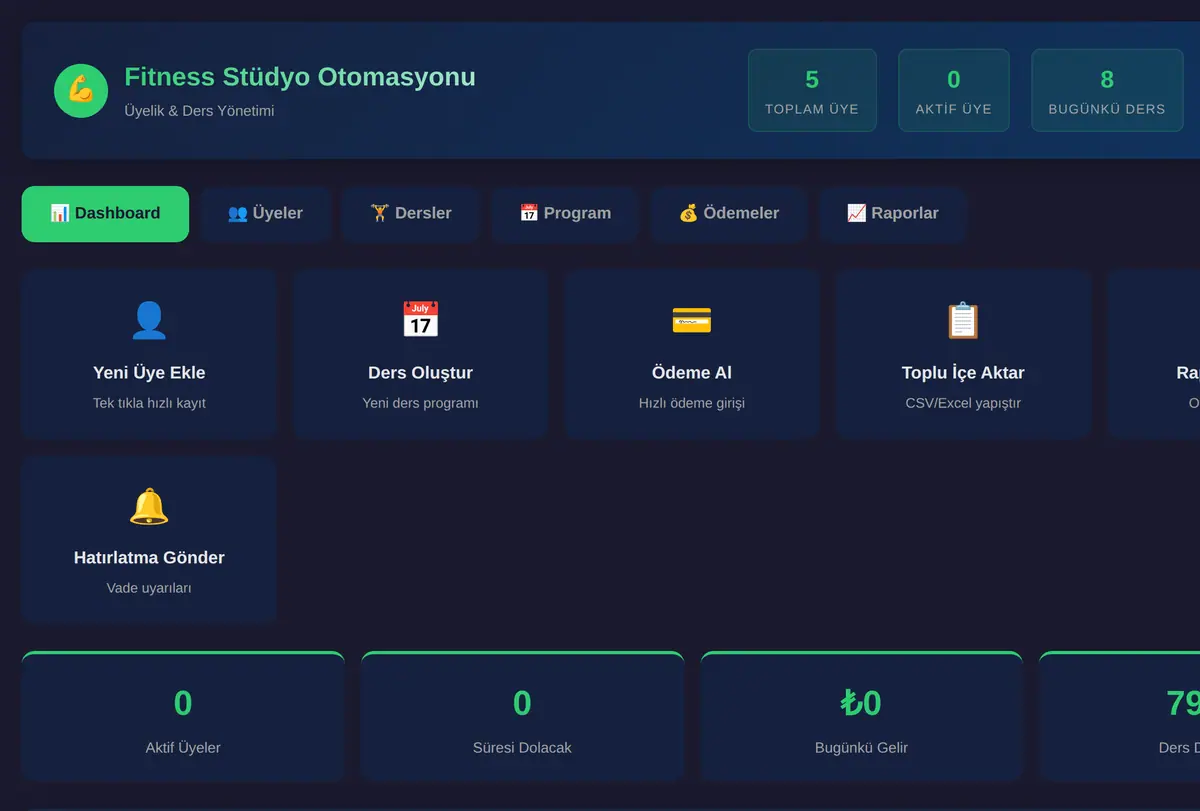Click the Yeni Üye Ekle card title
The image size is (1200, 811).
coord(149,373)
